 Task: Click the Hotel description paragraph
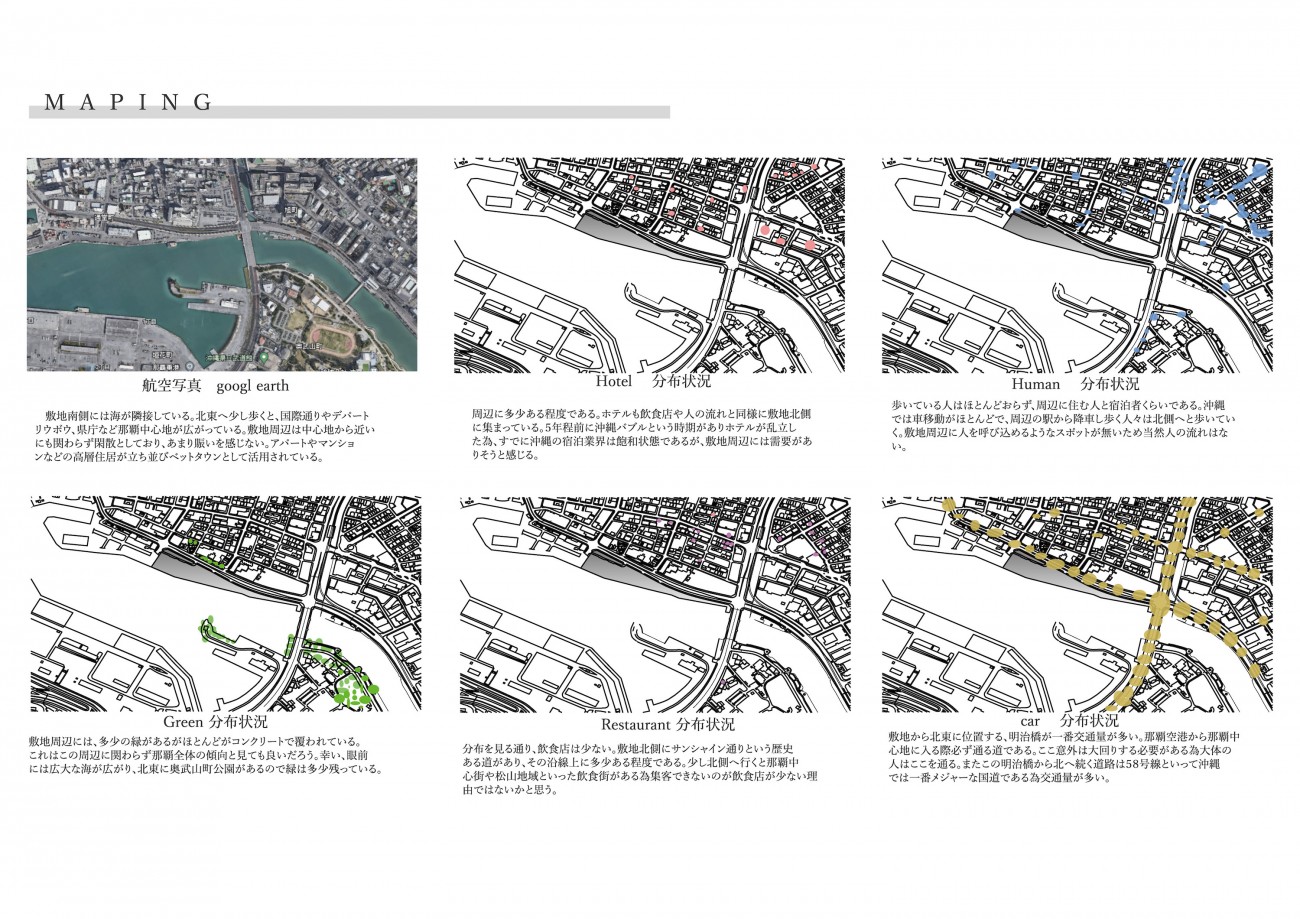pyautogui.click(x=640, y=433)
